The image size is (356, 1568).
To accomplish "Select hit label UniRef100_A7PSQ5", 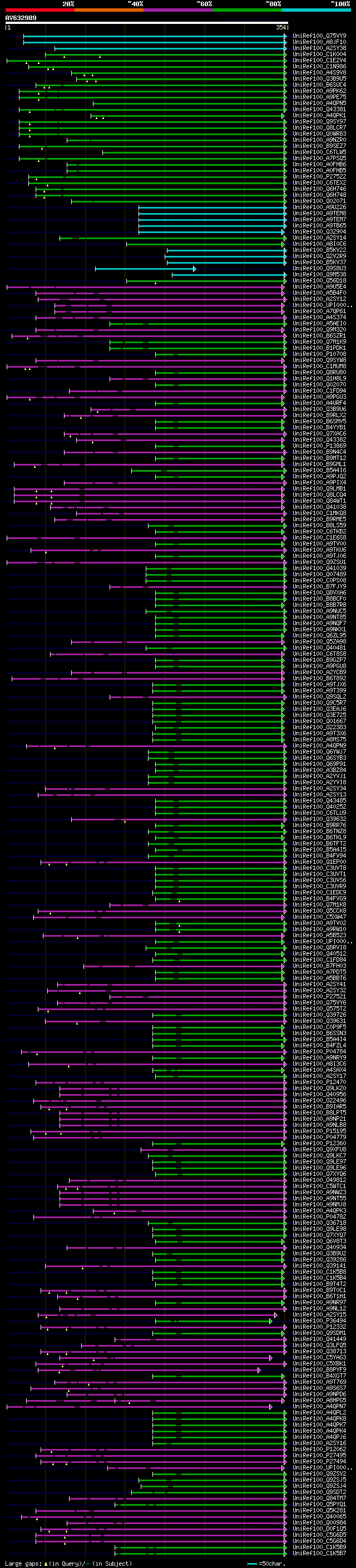I will click(x=319, y=159).
